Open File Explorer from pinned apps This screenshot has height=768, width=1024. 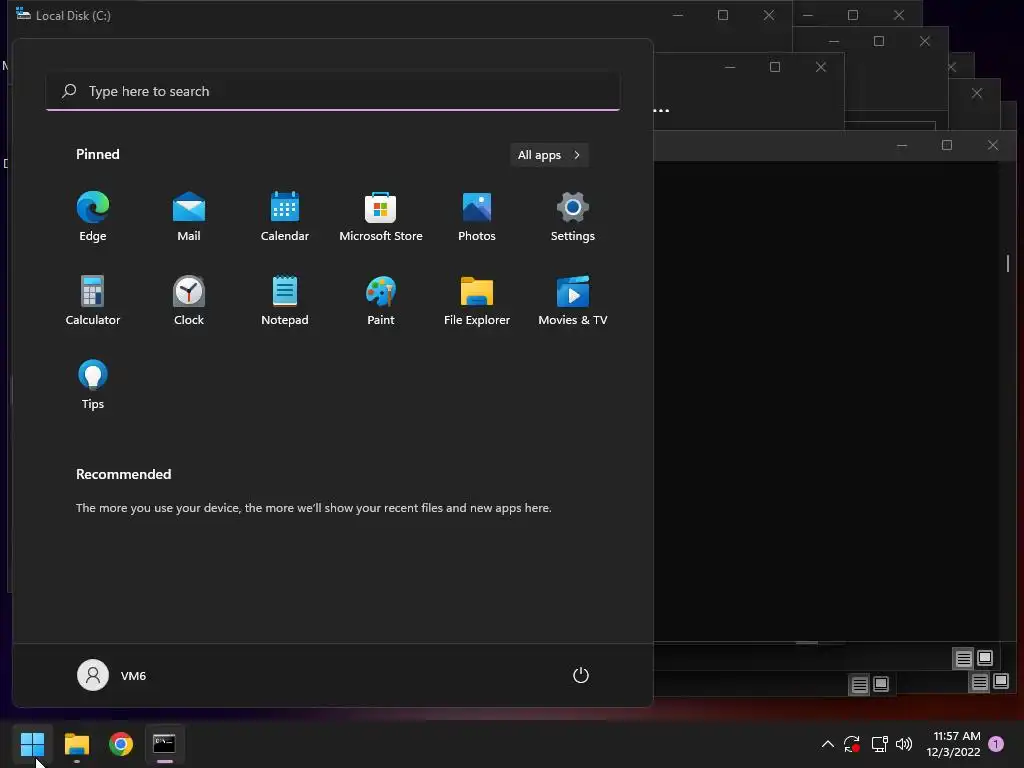pos(477,300)
